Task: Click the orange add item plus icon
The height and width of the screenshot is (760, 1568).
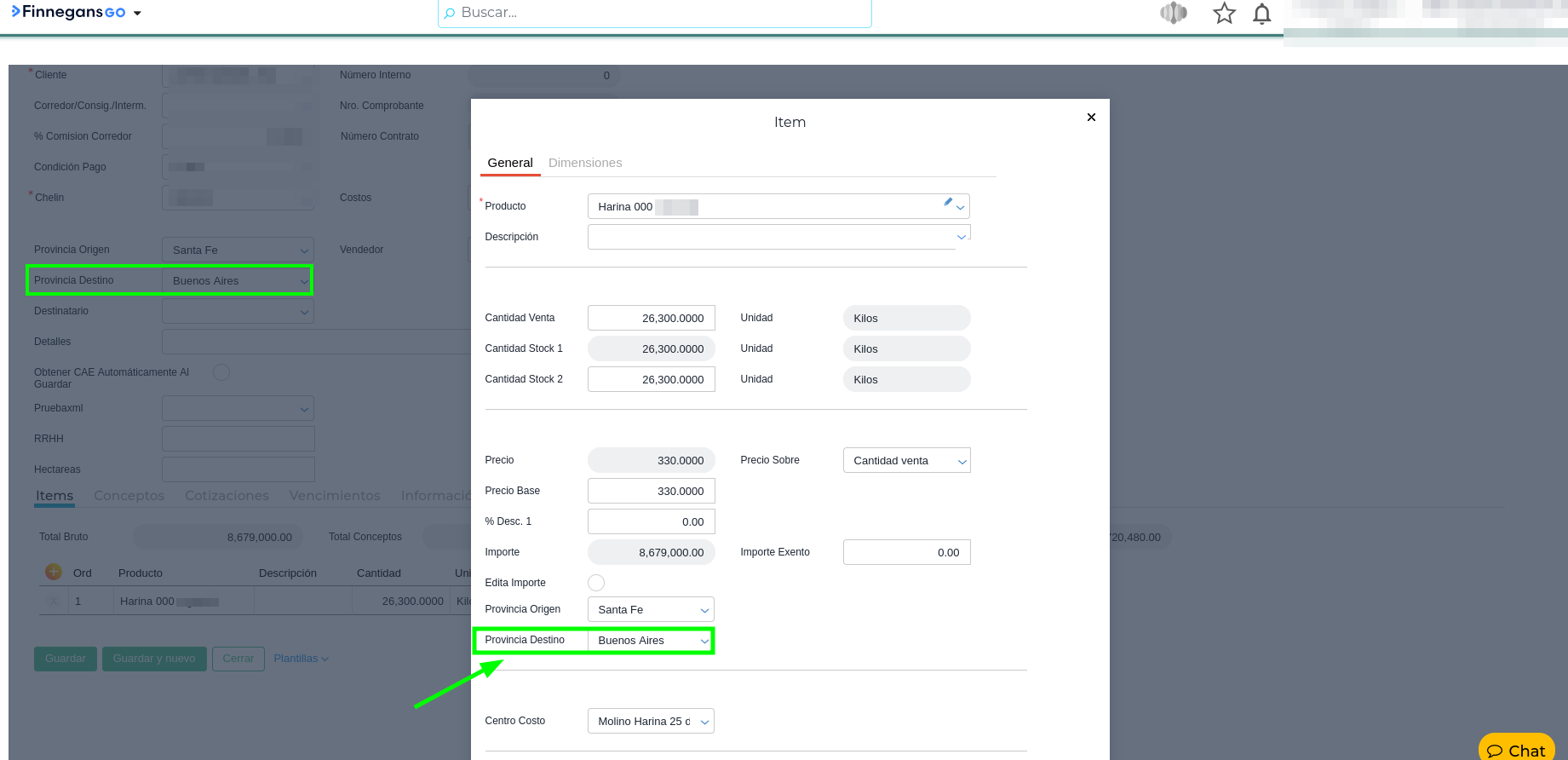Action: (54, 572)
